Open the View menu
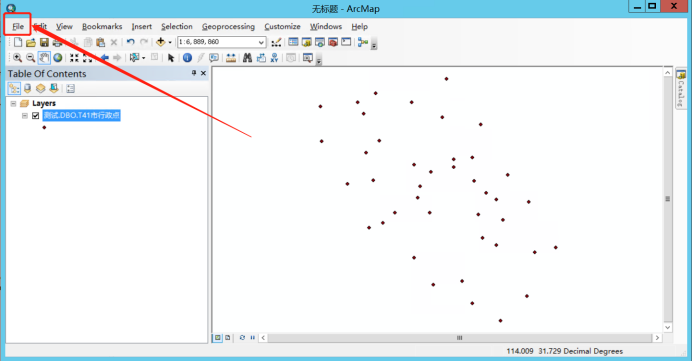This screenshot has width=692, height=361. pyautogui.click(x=64, y=26)
